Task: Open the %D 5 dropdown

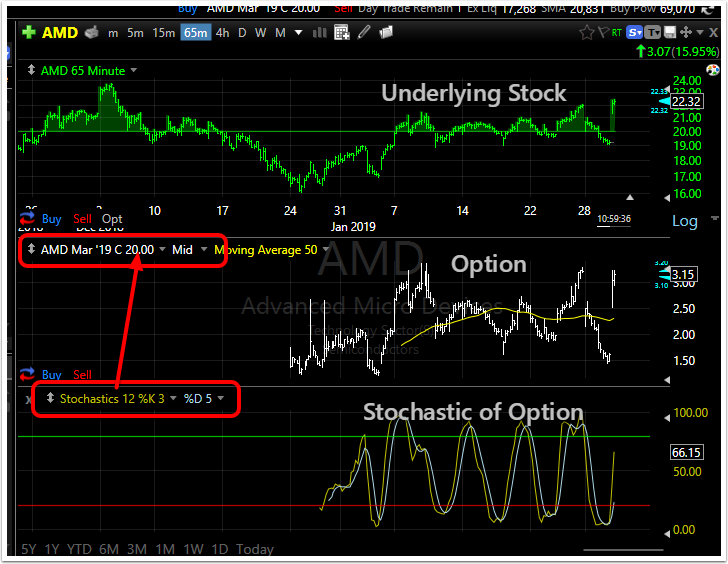Action: point(221,398)
